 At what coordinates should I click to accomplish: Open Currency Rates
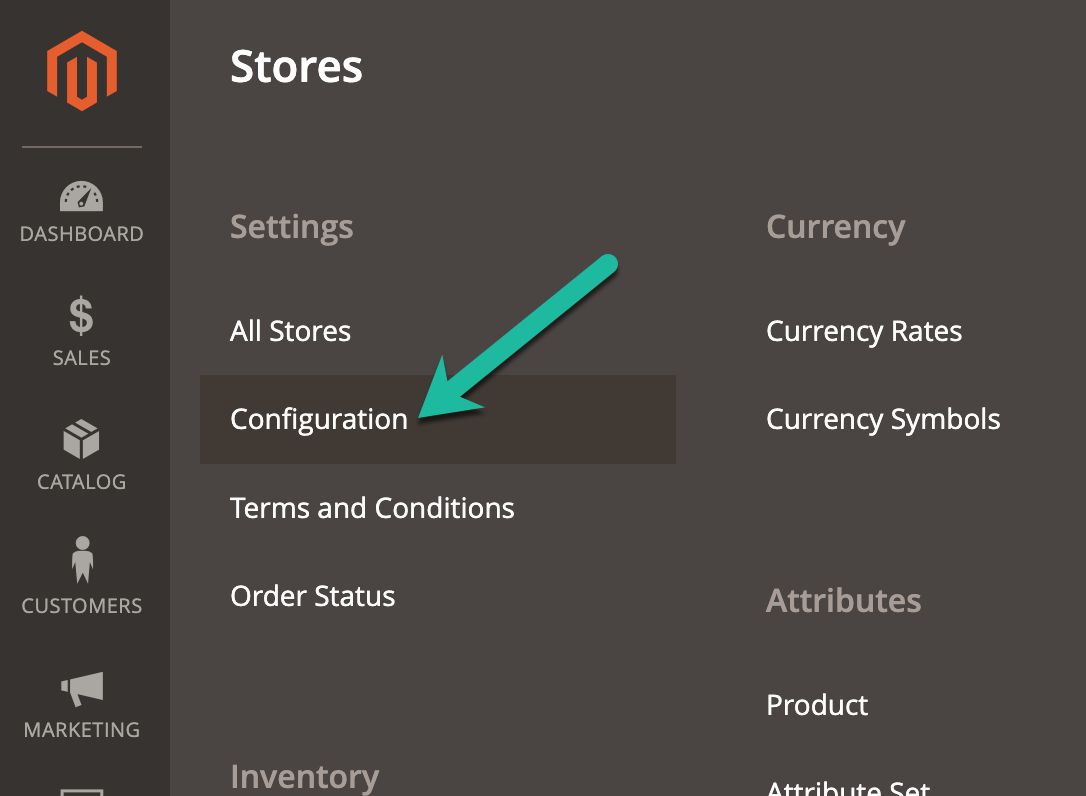pyautogui.click(x=864, y=331)
